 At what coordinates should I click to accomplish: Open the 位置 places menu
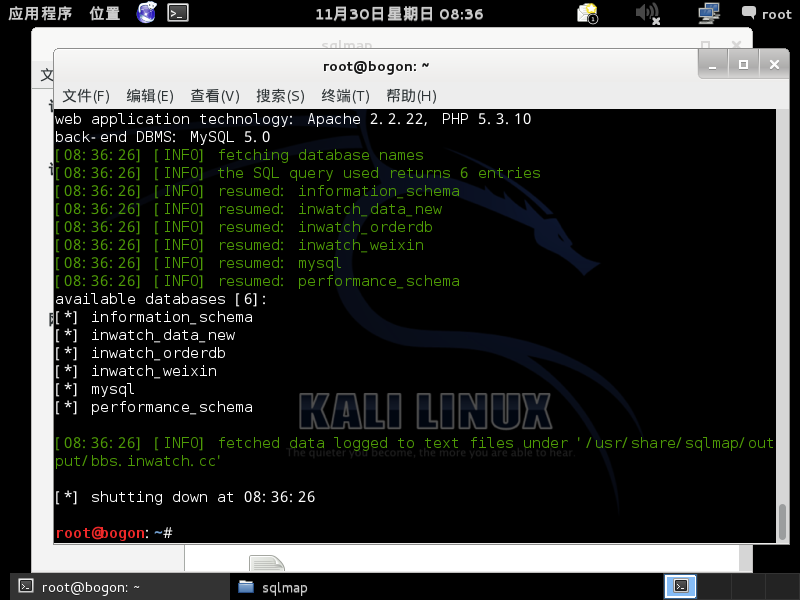(x=105, y=13)
